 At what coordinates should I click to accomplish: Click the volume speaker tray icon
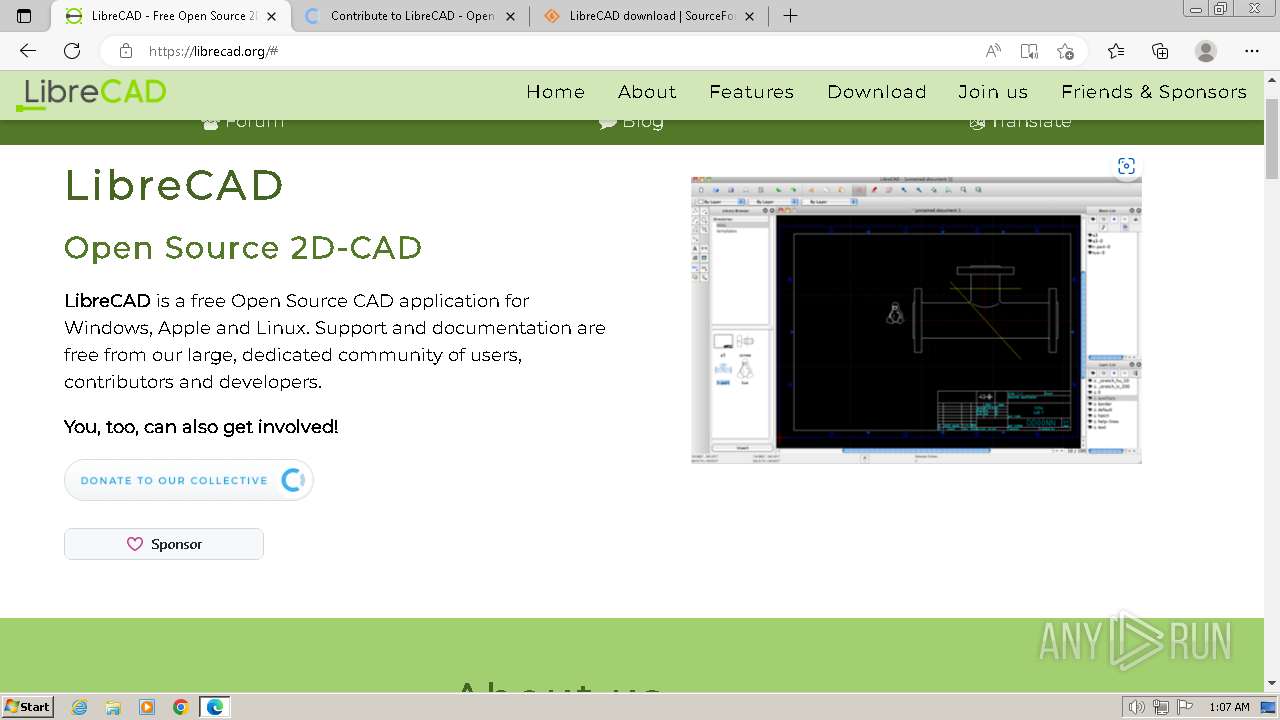point(1137,707)
